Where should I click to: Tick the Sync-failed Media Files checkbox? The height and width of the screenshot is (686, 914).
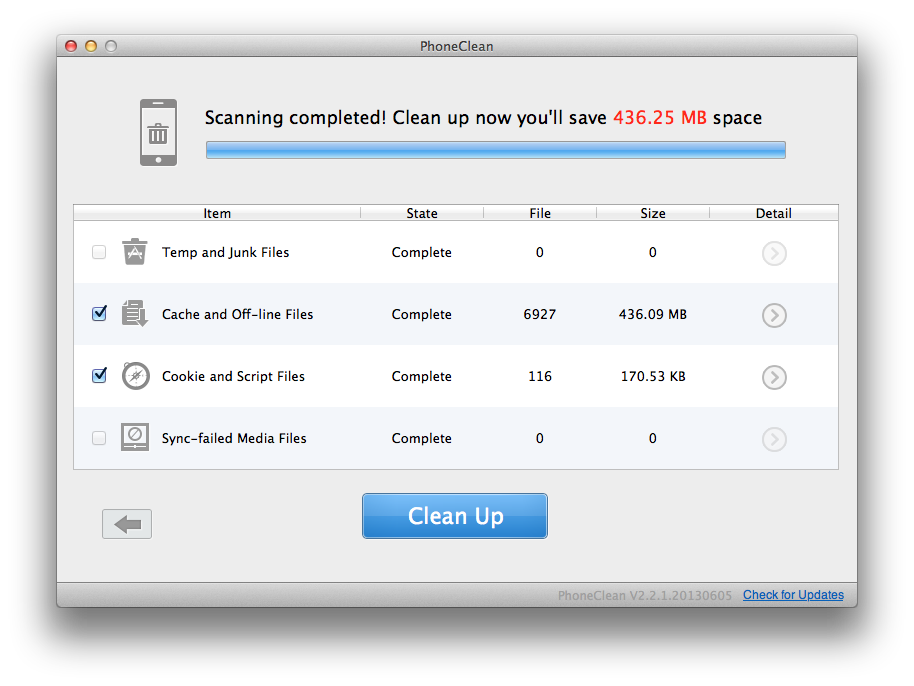[99, 438]
